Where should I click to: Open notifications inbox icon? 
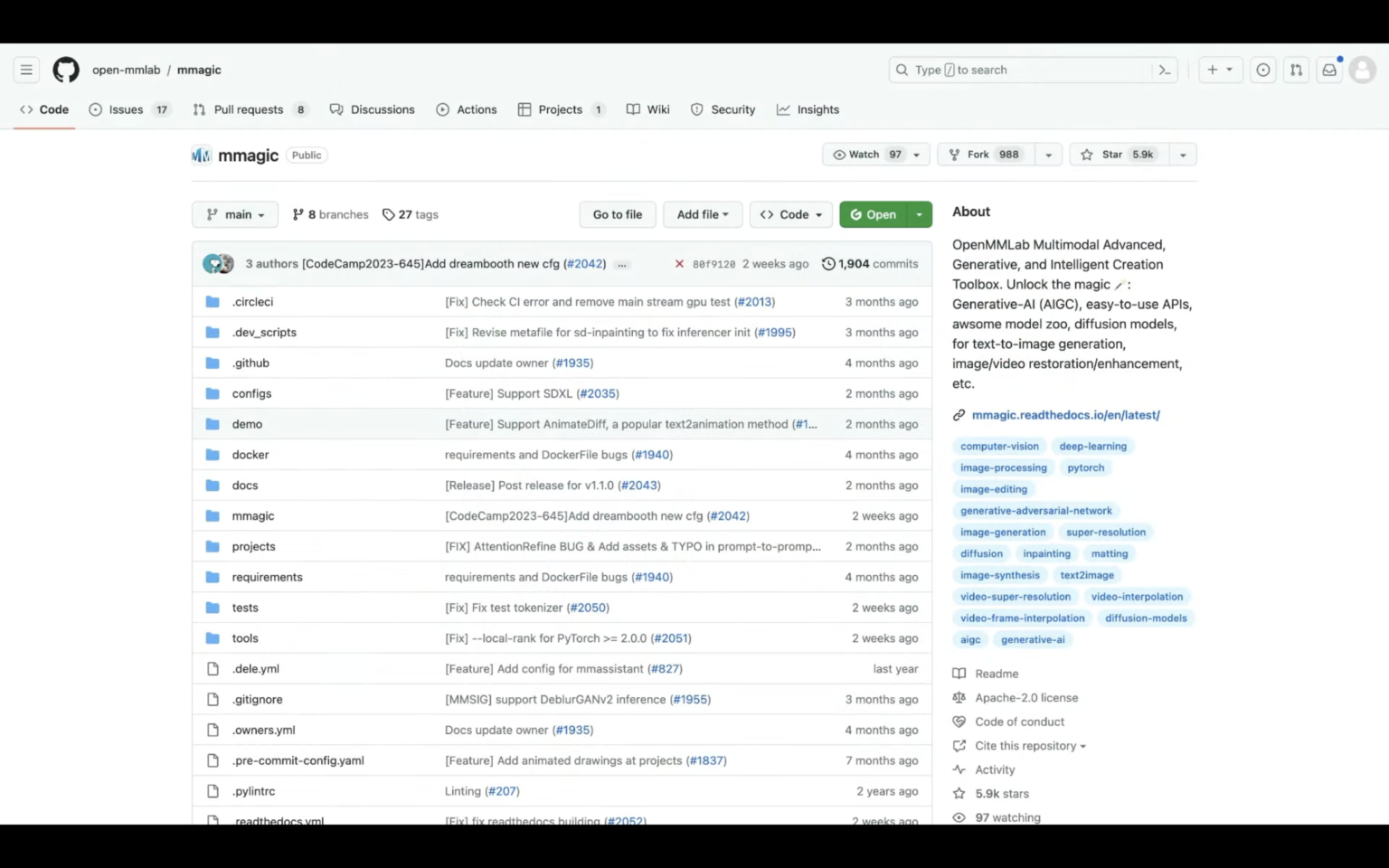tap(1329, 70)
